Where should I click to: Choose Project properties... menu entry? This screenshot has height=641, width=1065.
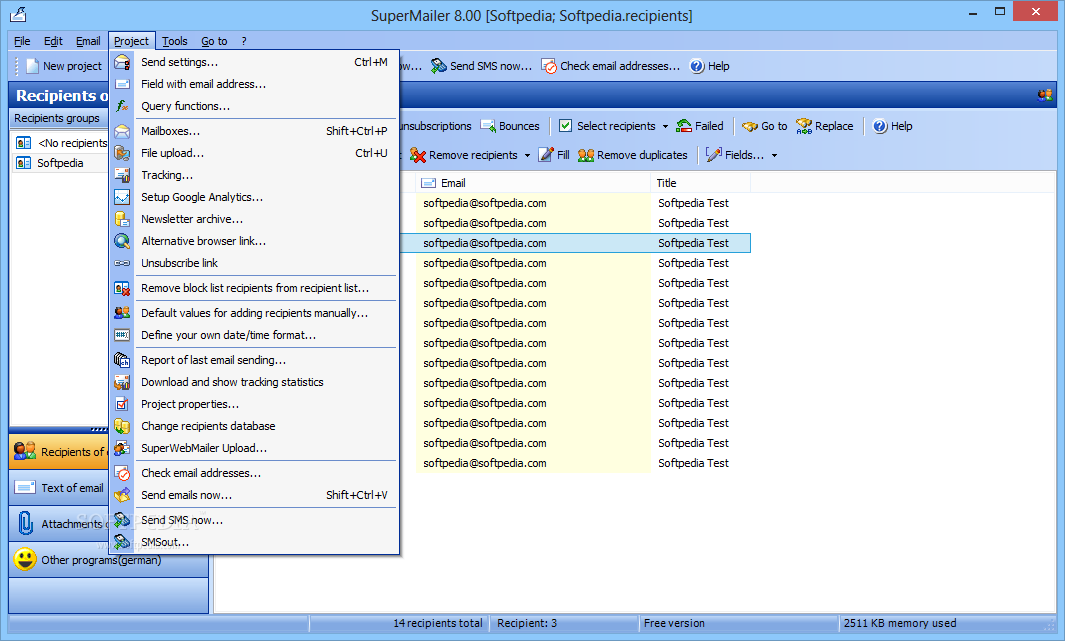point(254,404)
